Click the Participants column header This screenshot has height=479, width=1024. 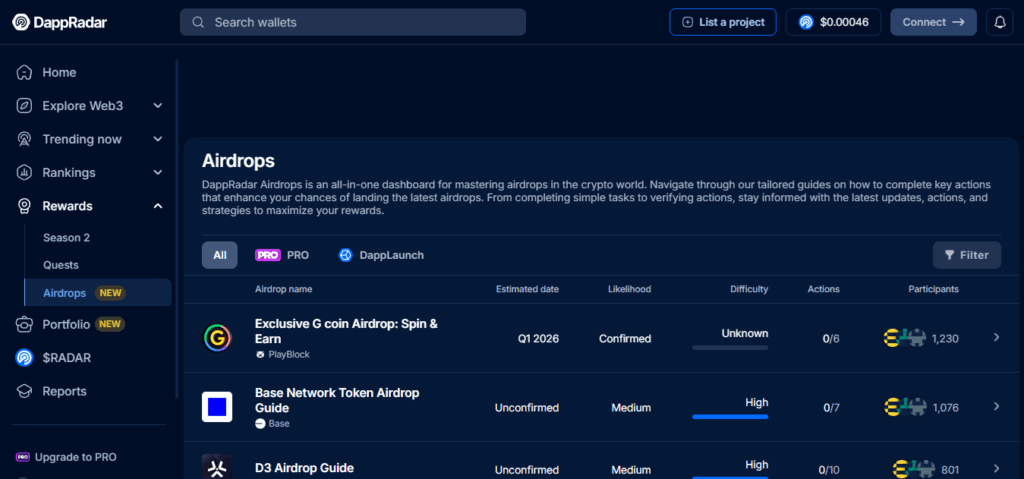pos(933,289)
